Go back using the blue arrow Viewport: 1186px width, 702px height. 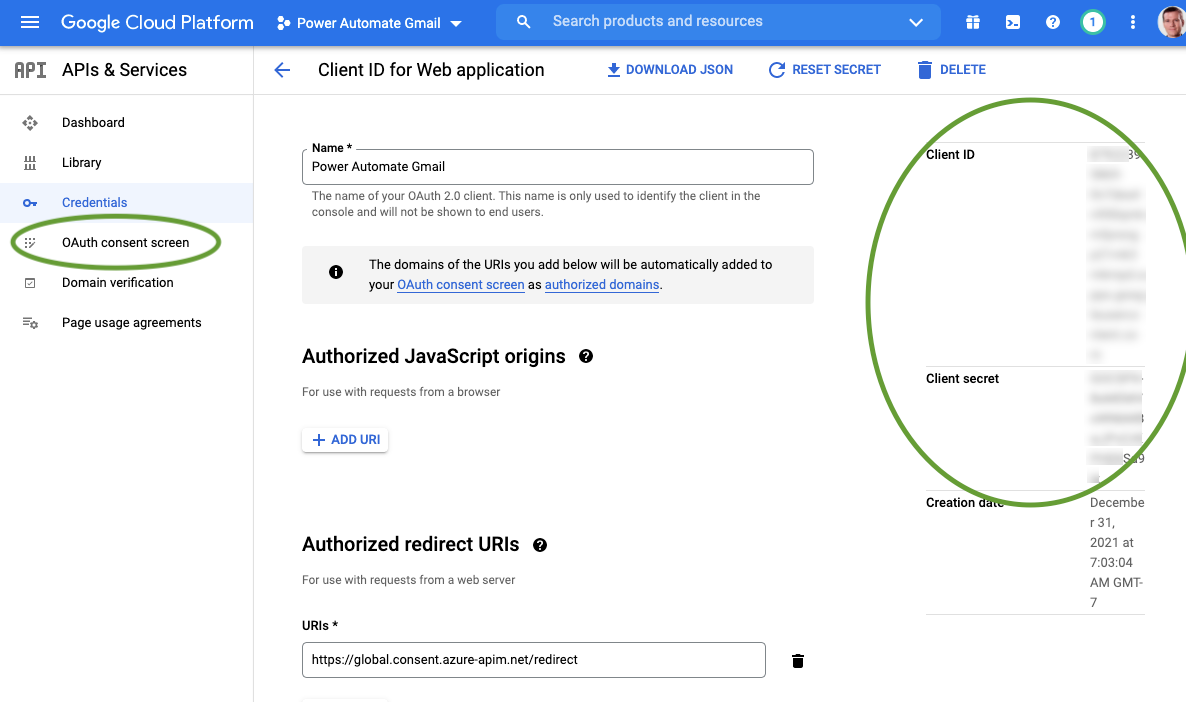(x=282, y=70)
